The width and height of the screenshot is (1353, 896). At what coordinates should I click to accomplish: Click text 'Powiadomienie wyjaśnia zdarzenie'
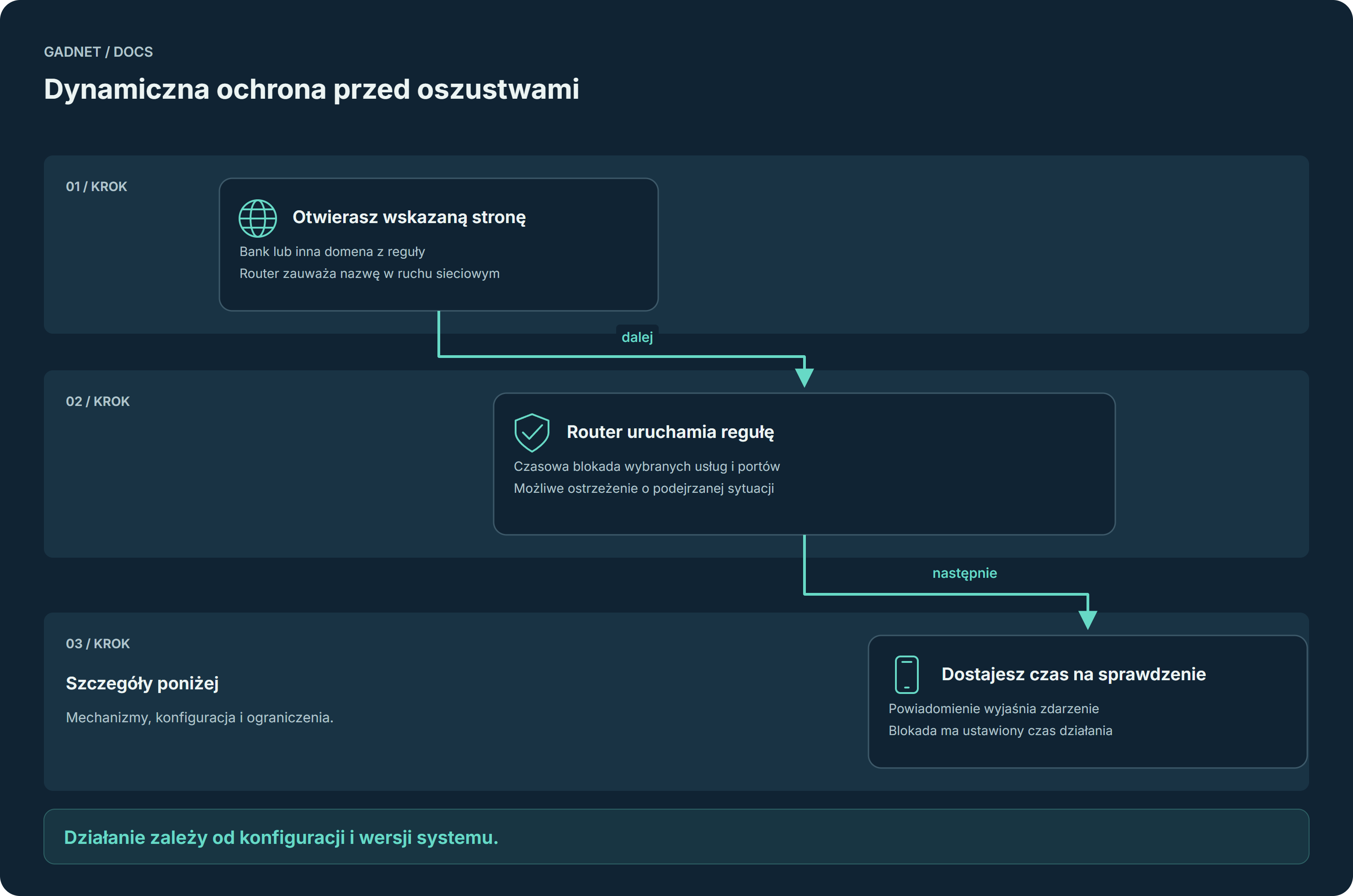tap(994, 709)
